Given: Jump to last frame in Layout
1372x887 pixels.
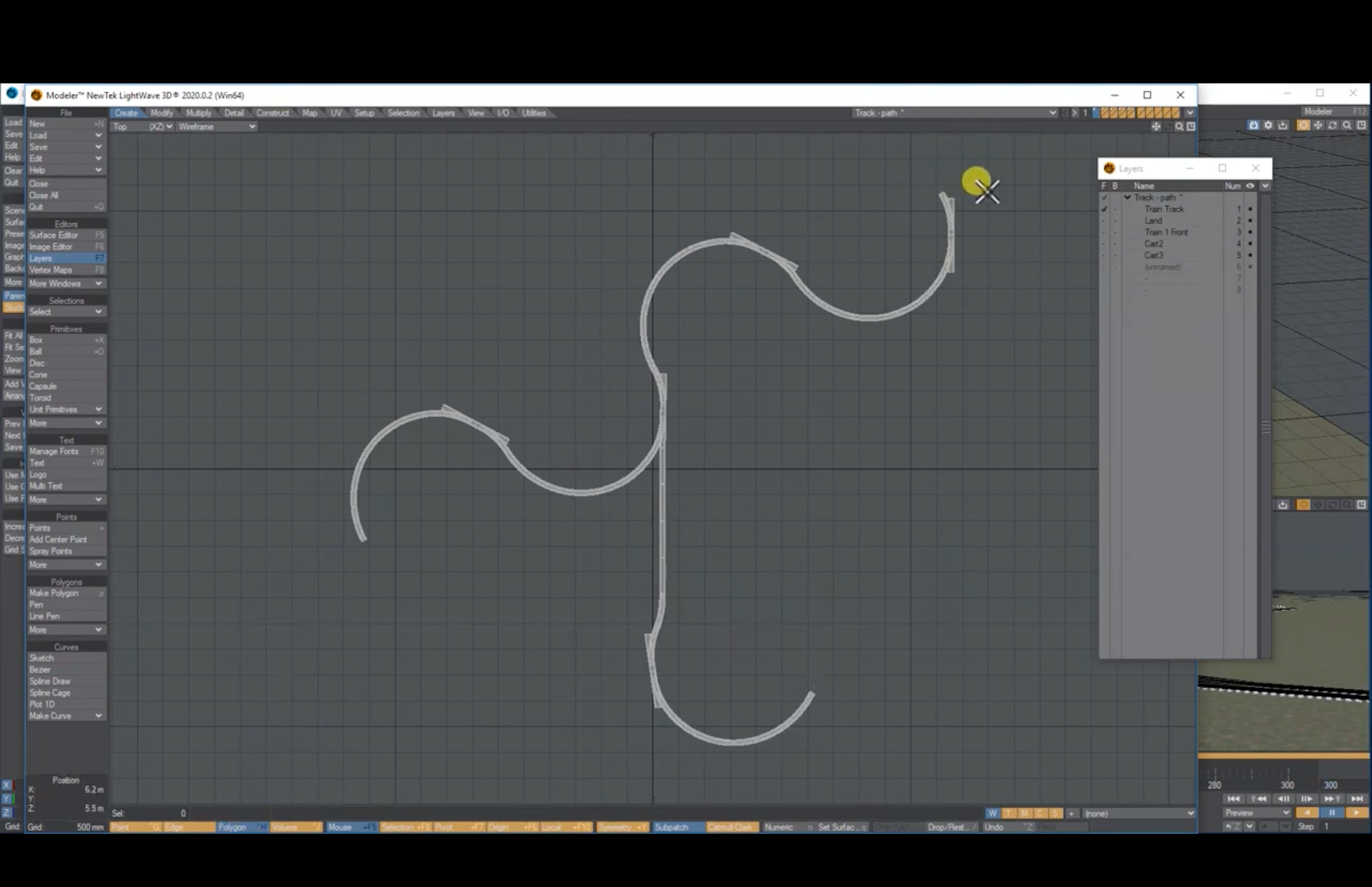Looking at the screenshot, I should click(1357, 799).
